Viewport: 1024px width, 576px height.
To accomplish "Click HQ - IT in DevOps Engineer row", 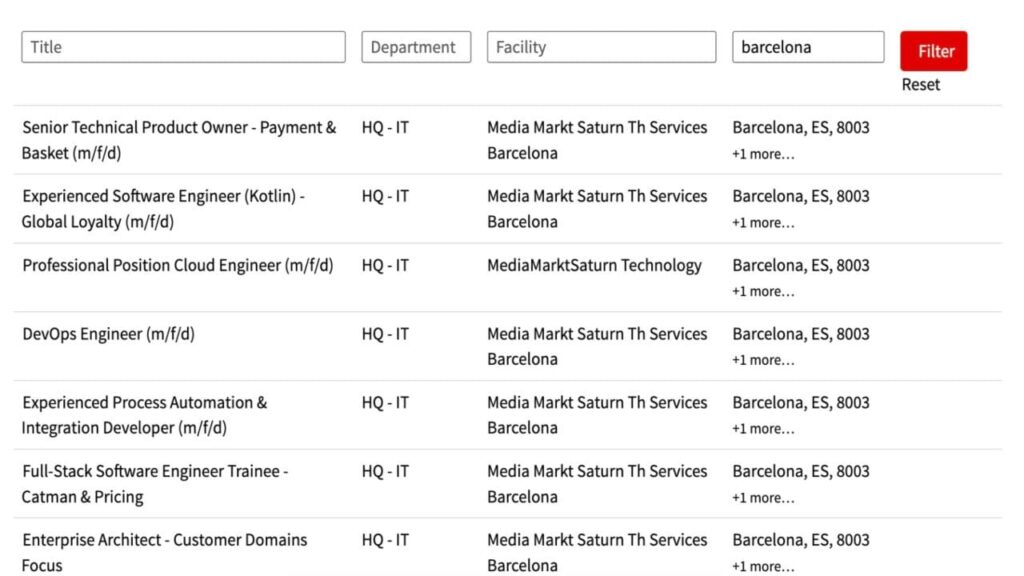I will [x=385, y=334].
